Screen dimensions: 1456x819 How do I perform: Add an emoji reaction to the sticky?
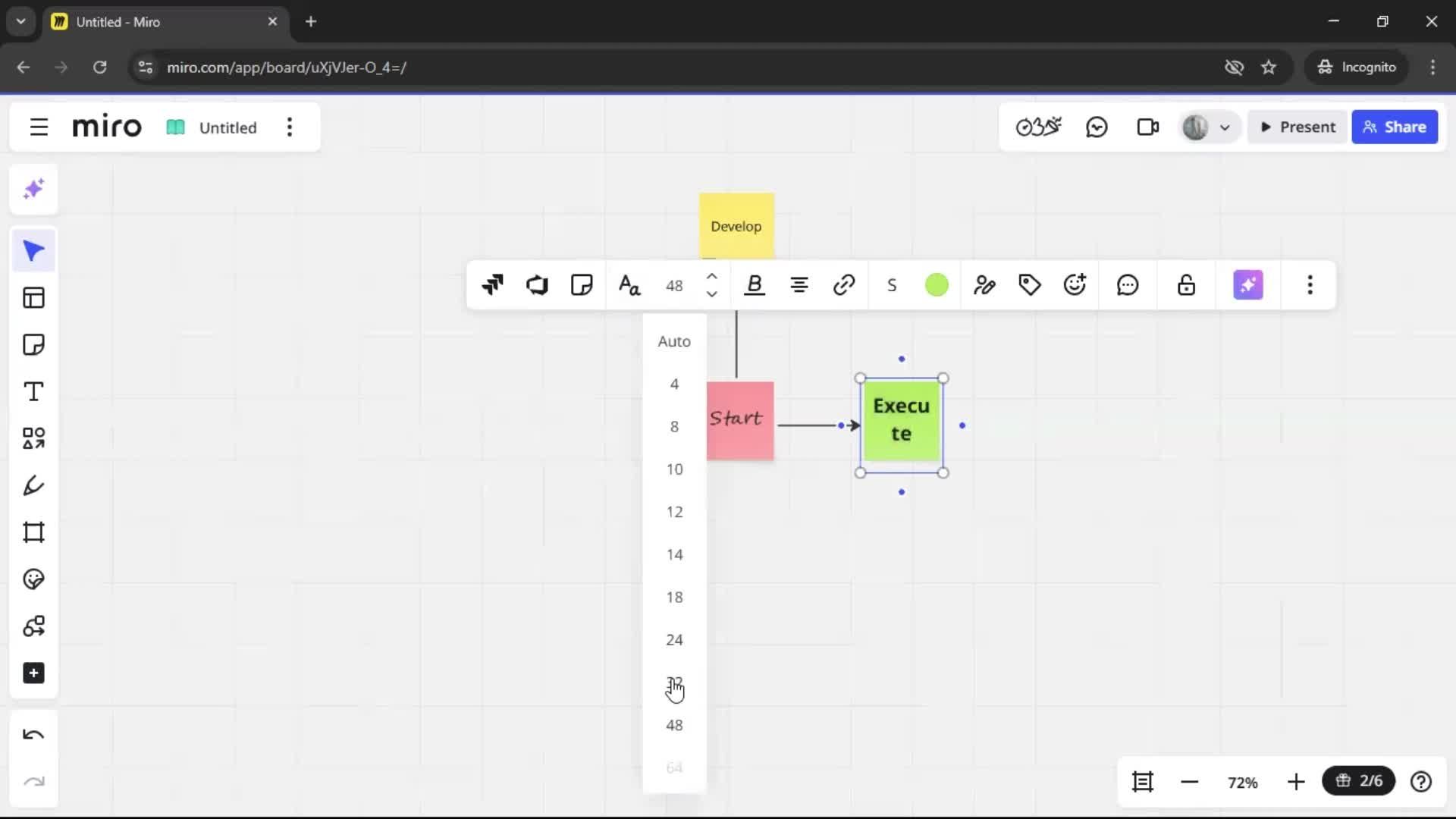click(x=1075, y=285)
